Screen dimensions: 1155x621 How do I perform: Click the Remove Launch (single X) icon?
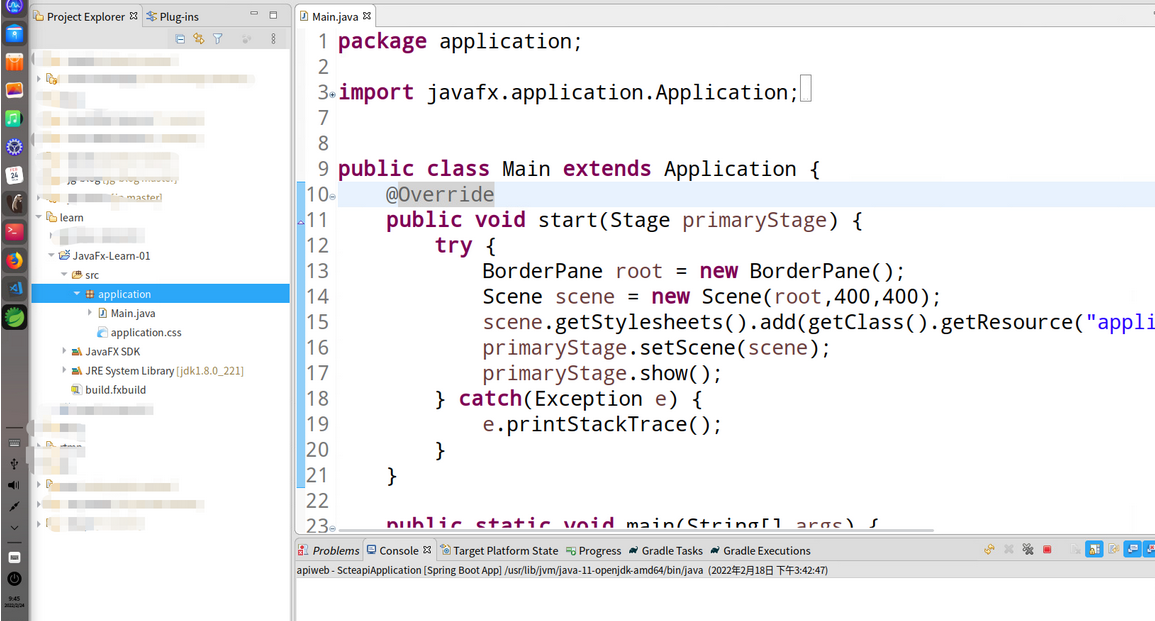click(x=1009, y=550)
